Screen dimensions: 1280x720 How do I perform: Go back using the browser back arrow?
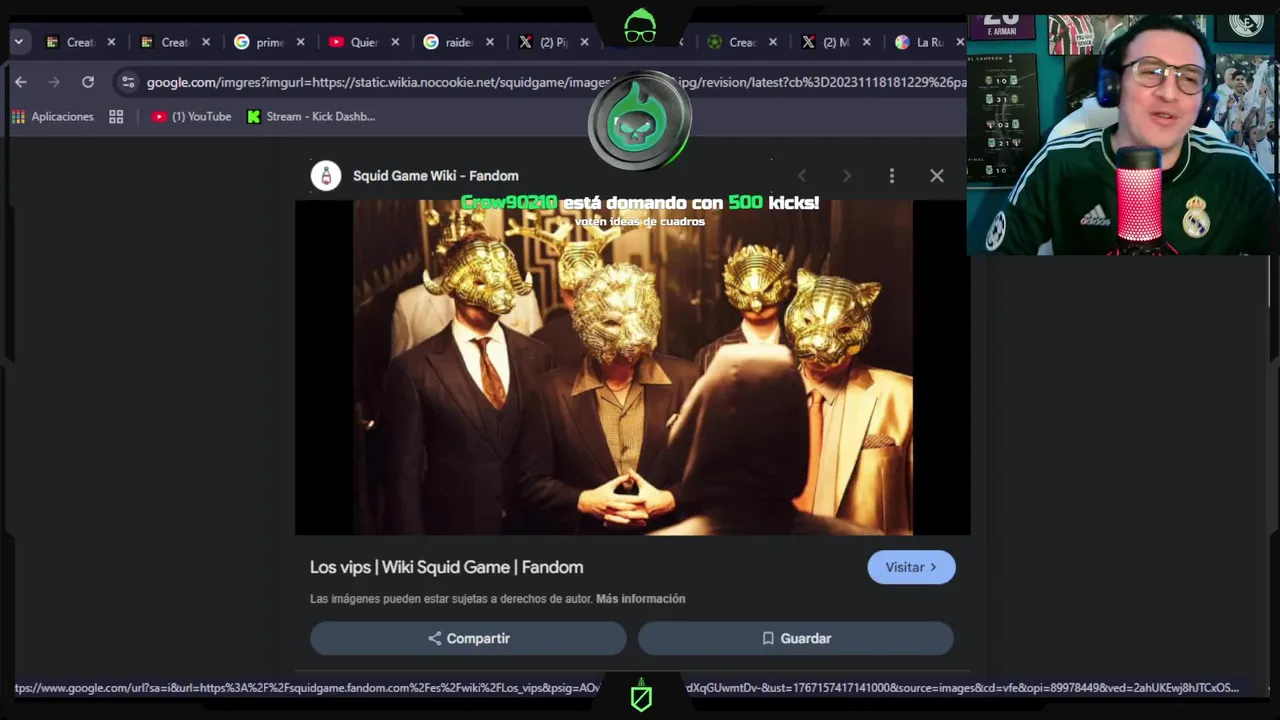21,82
